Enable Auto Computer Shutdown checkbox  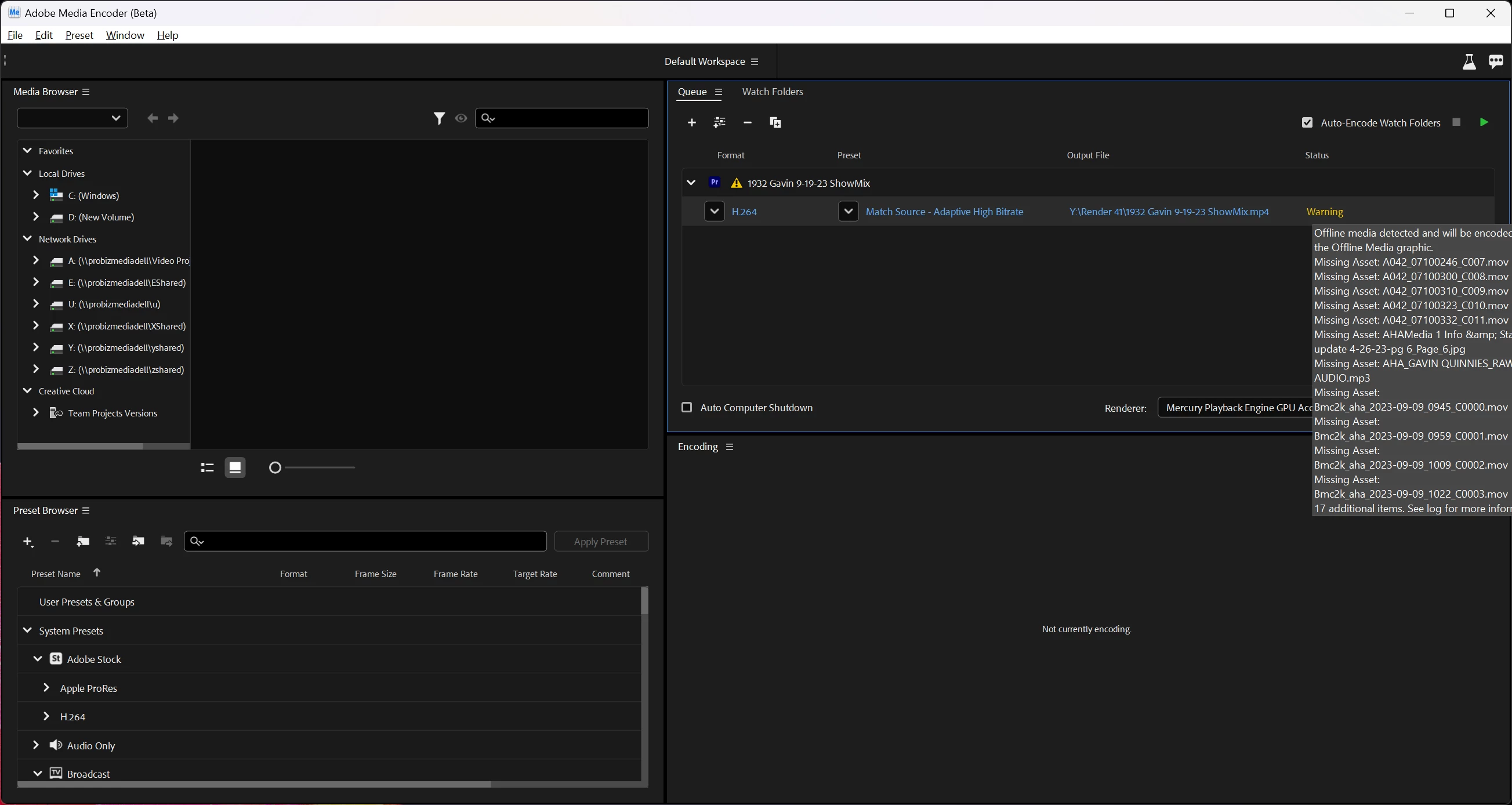click(686, 408)
